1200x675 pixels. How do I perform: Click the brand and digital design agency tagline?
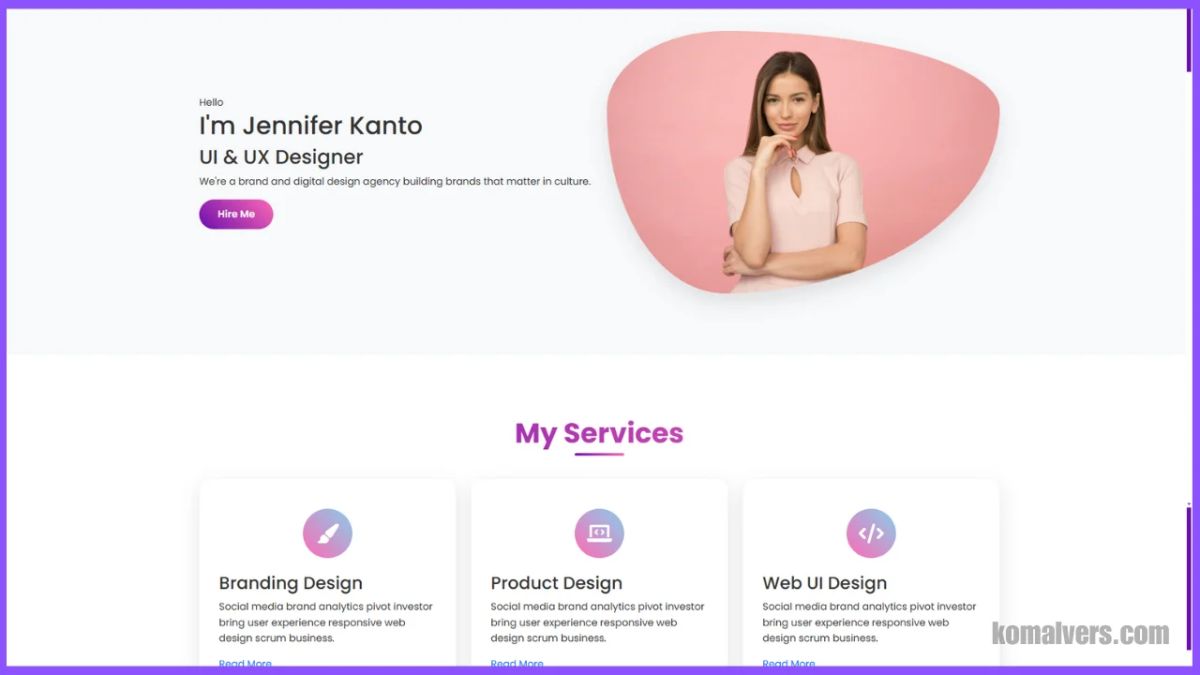pos(395,182)
